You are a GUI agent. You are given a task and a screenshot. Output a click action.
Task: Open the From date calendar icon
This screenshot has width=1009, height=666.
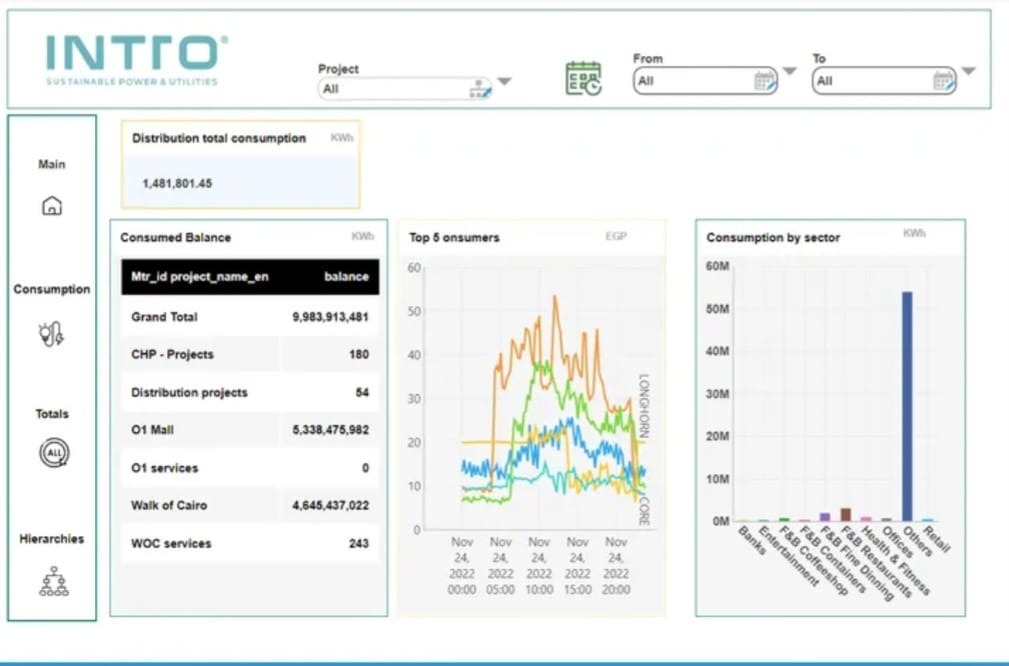pos(764,81)
